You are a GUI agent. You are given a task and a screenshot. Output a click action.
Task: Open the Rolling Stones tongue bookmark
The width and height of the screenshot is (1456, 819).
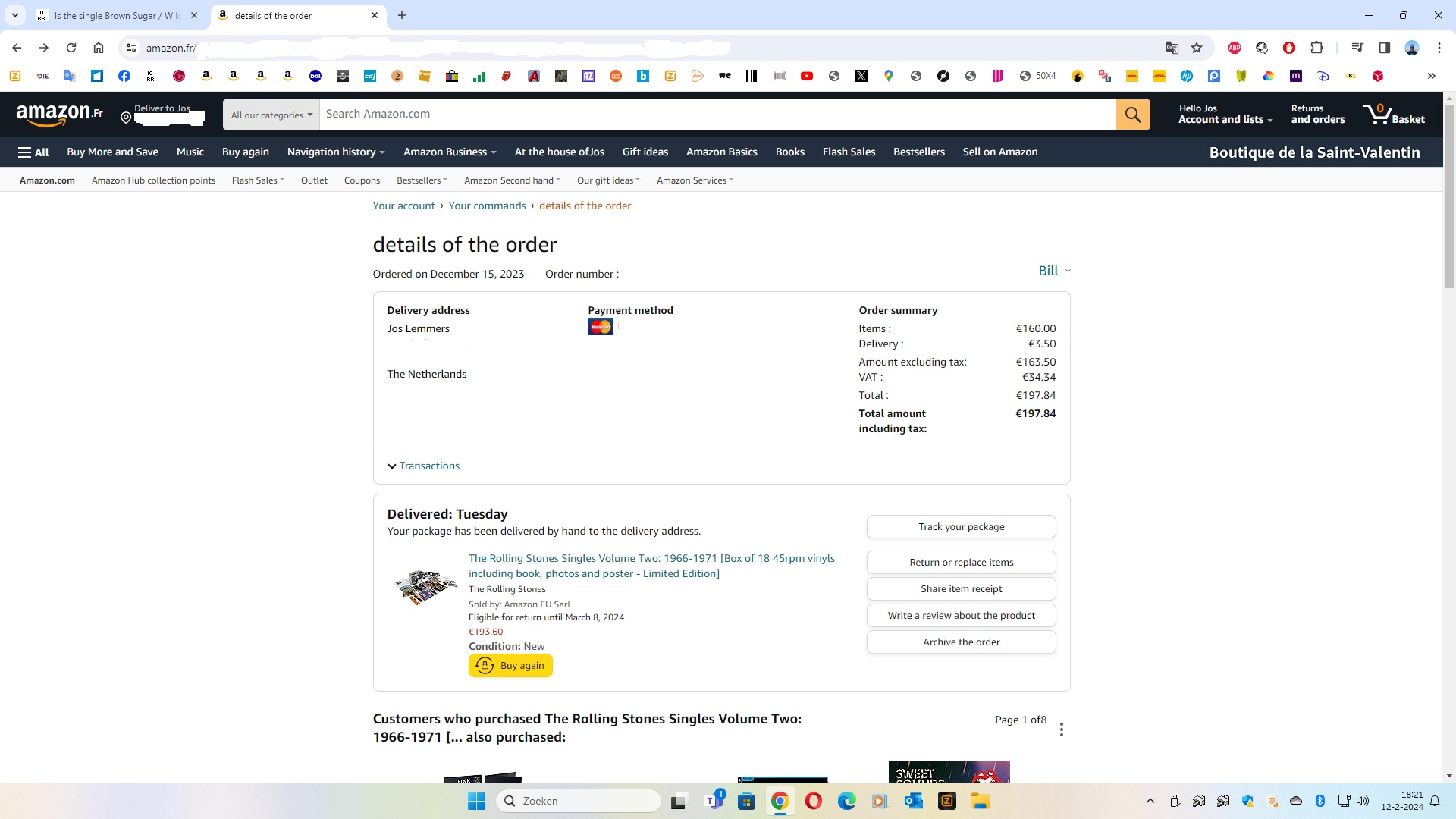[507, 76]
